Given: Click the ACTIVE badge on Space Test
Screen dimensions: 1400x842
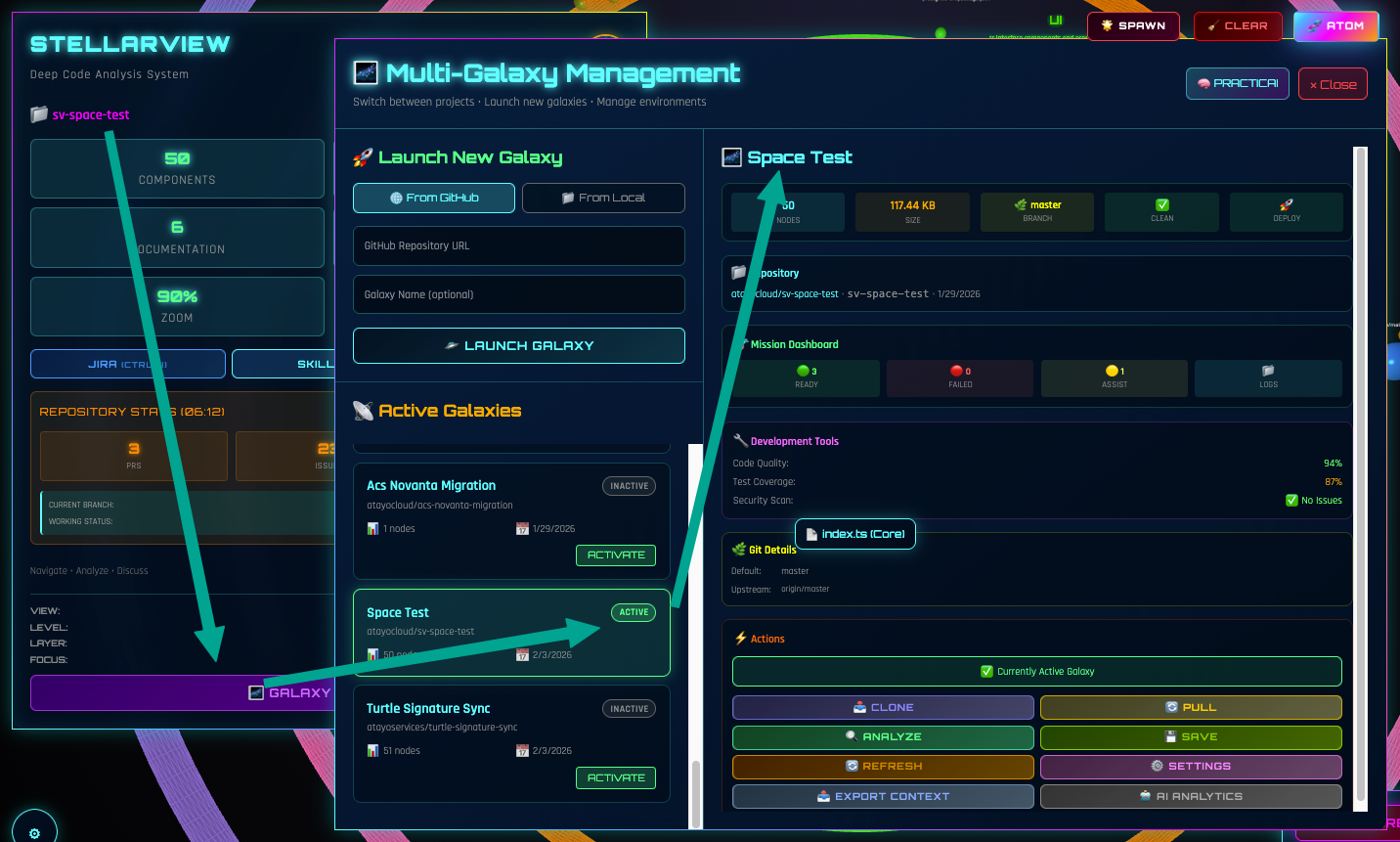Looking at the screenshot, I should tap(634, 612).
